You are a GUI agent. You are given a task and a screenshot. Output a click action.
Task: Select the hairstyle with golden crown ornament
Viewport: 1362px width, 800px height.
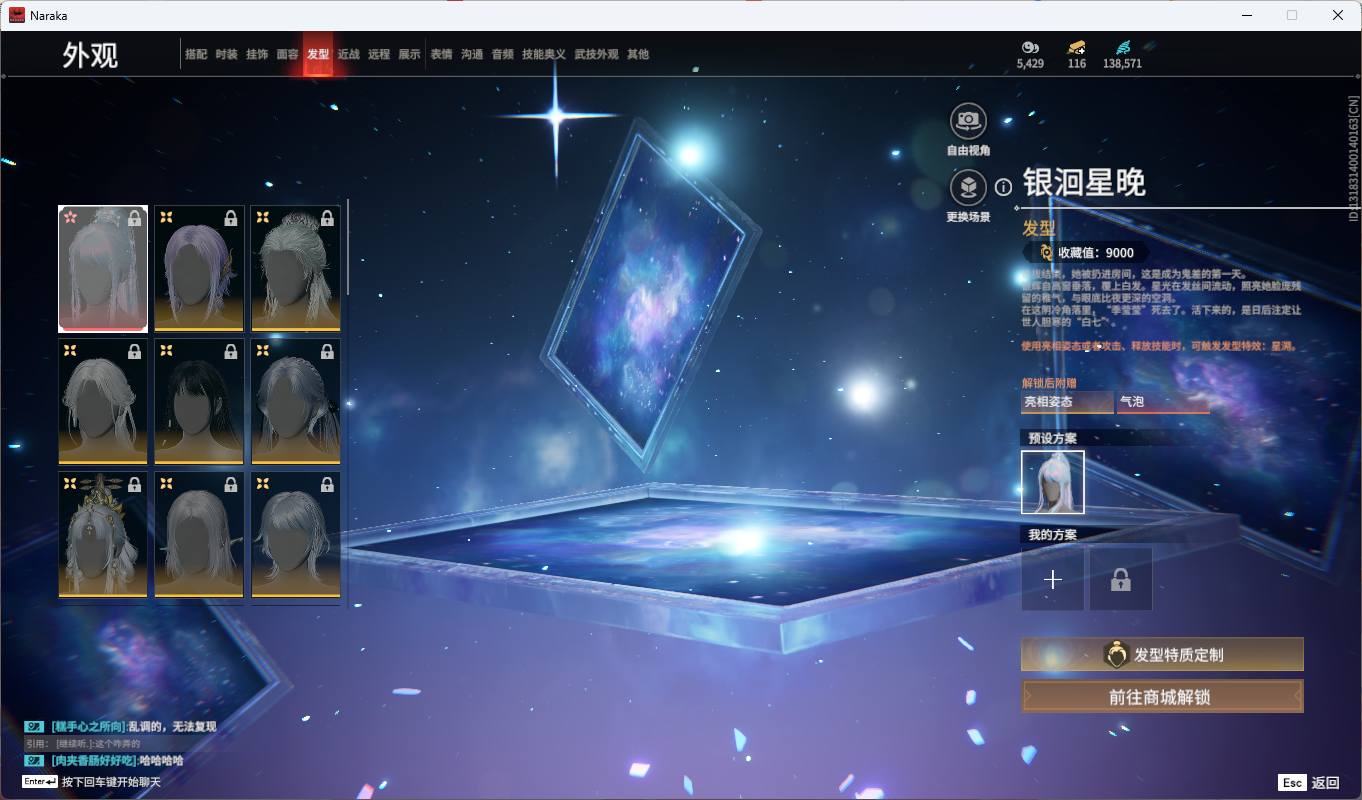[103, 534]
